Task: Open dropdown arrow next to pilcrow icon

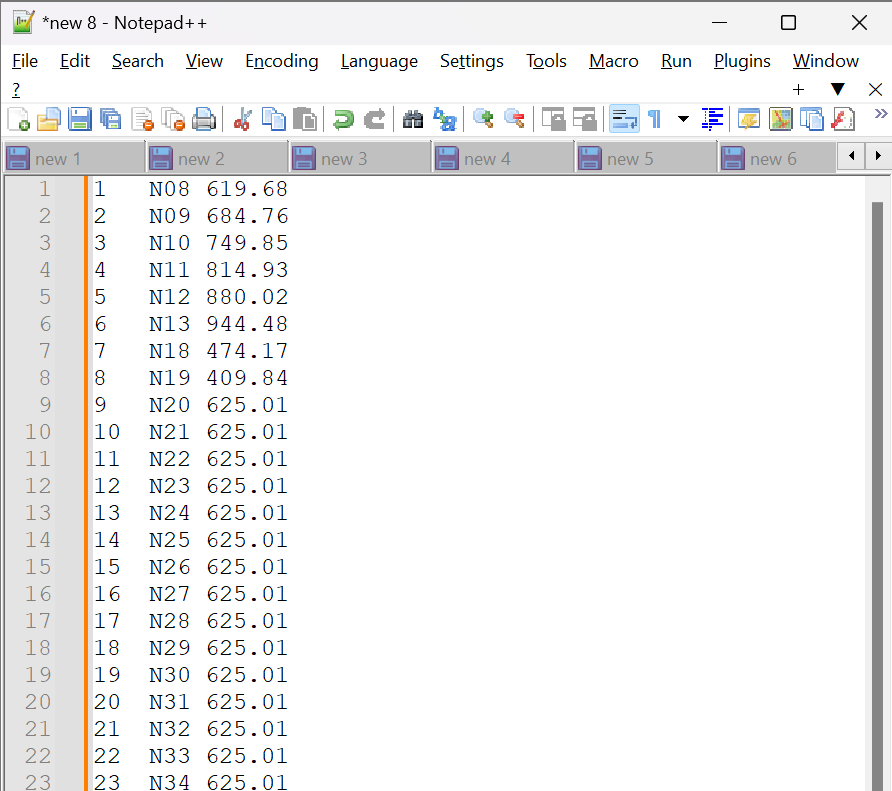Action: pyautogui.click(x=683, y=119)
